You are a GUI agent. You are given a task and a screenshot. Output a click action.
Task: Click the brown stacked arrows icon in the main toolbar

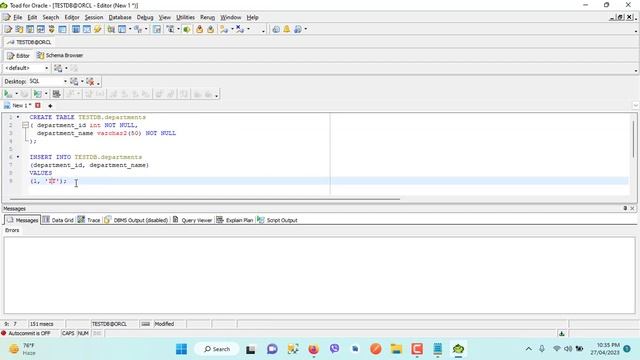tap(51, 29)
